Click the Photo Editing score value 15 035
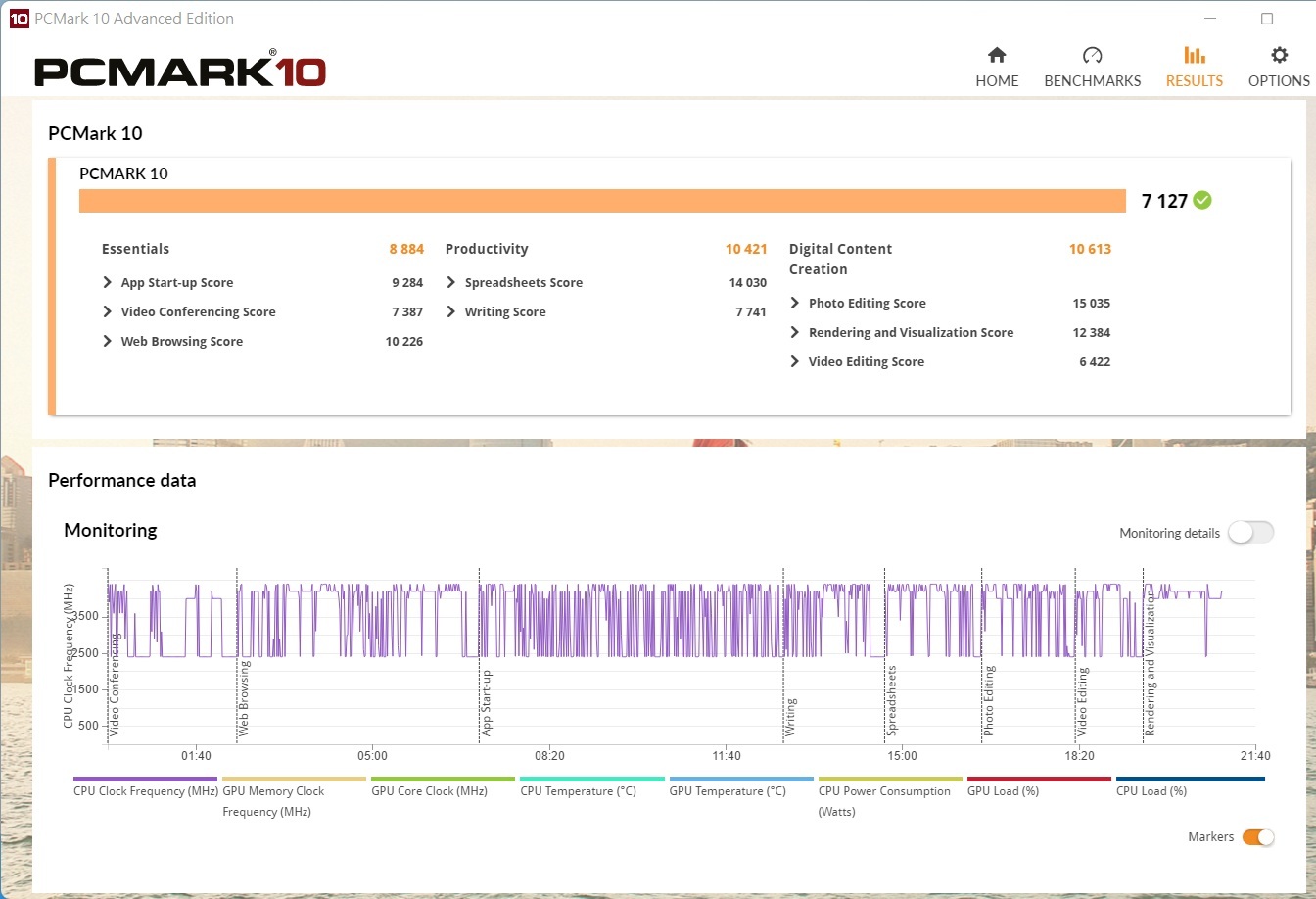This screenshot has height=899, width=1316. click(1091, 304)
